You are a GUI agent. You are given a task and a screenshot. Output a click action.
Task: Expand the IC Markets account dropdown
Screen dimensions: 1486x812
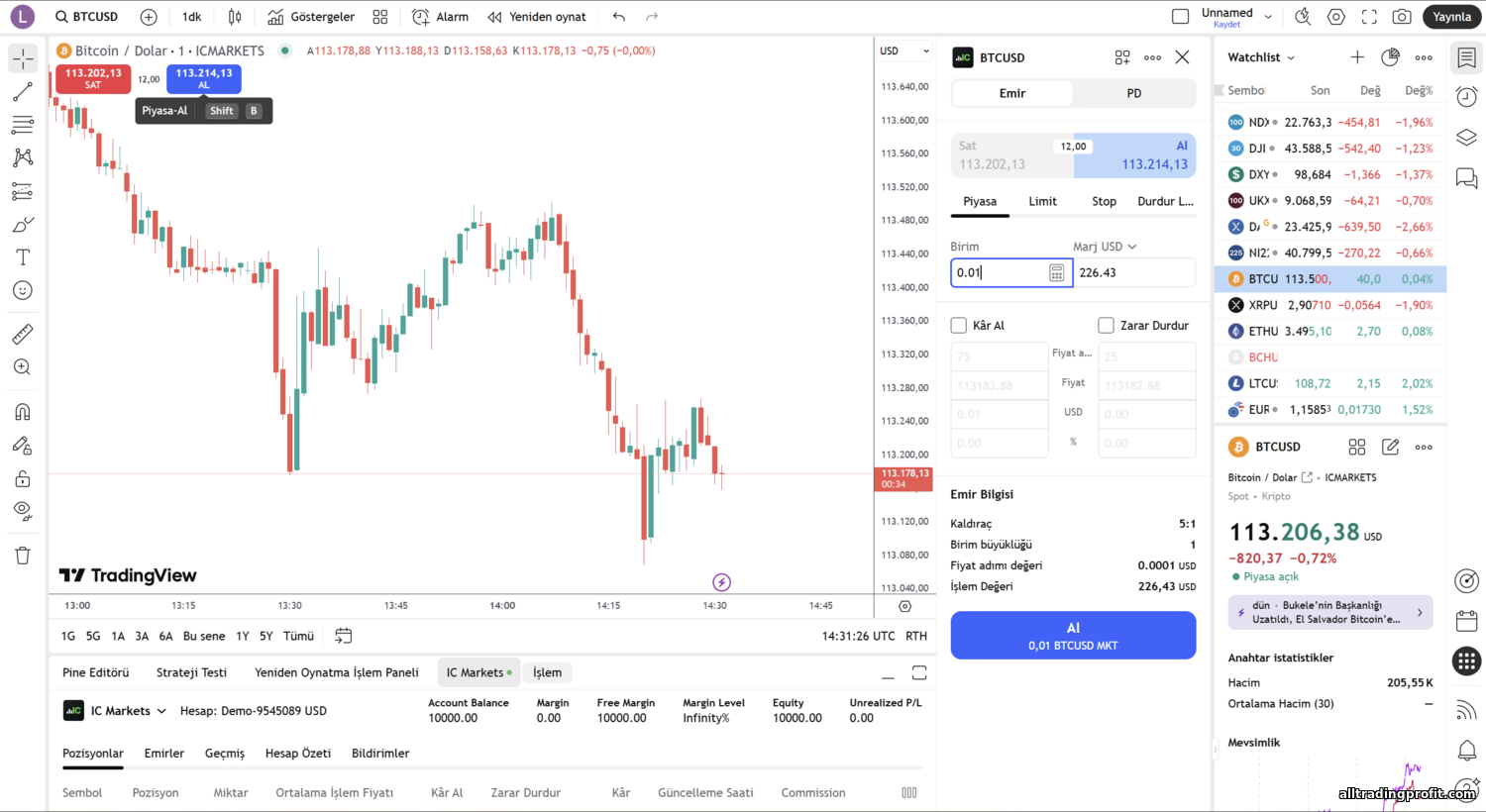161,711
